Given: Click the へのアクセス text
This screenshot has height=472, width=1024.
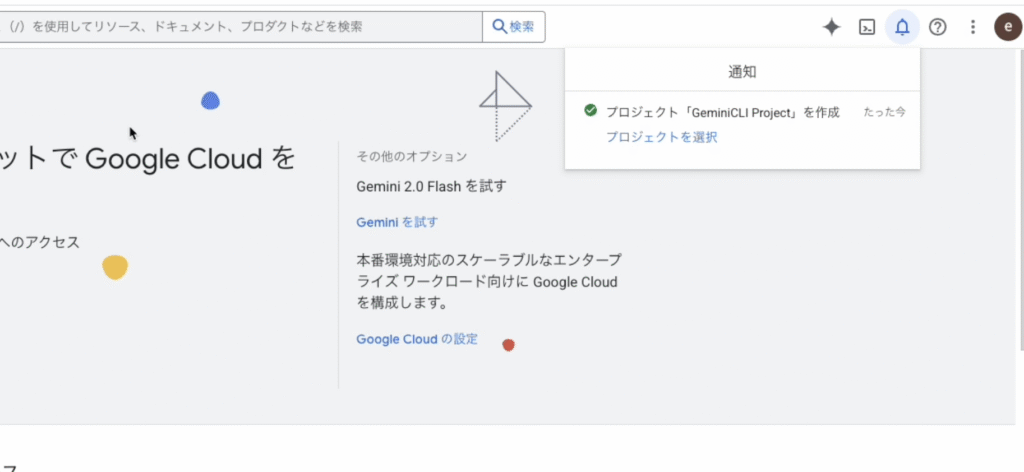Looking at the screenshot, I should (40, 242).
